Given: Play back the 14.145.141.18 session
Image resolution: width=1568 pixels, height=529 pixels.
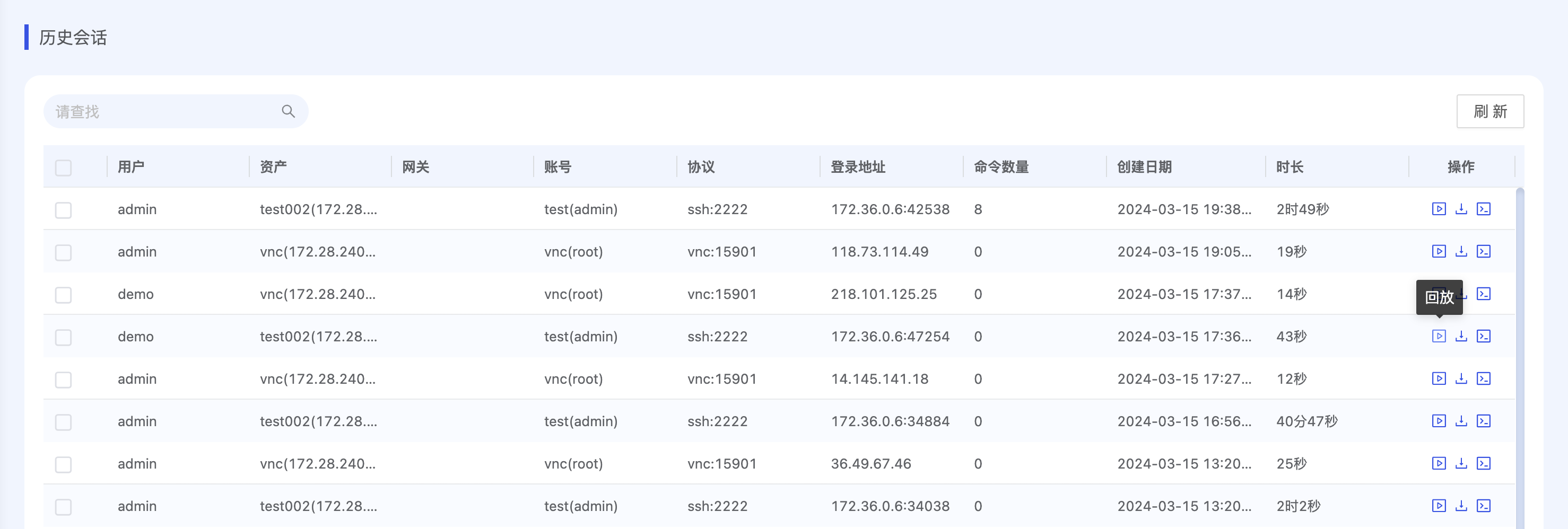Looking at the screenshot, I should pos(1439,379).
